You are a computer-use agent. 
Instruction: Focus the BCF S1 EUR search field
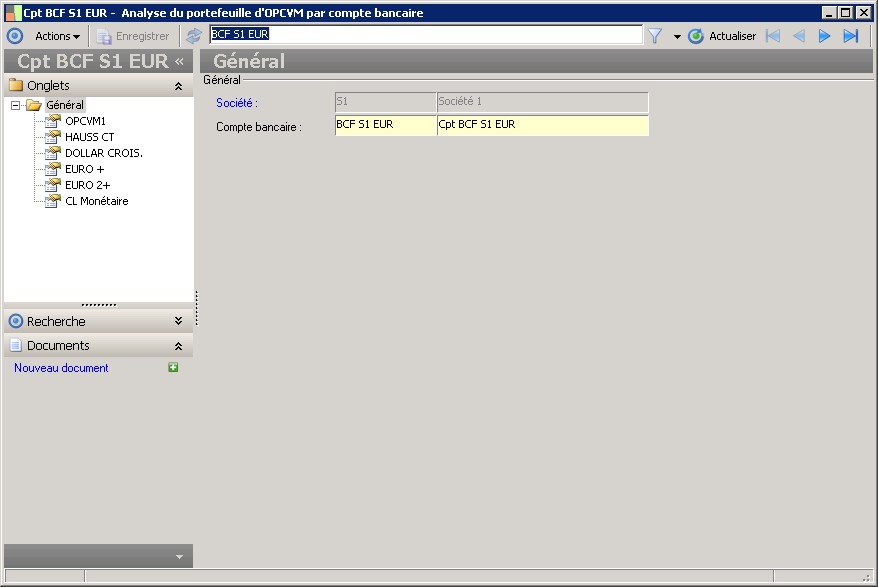[x=426, y=34]
